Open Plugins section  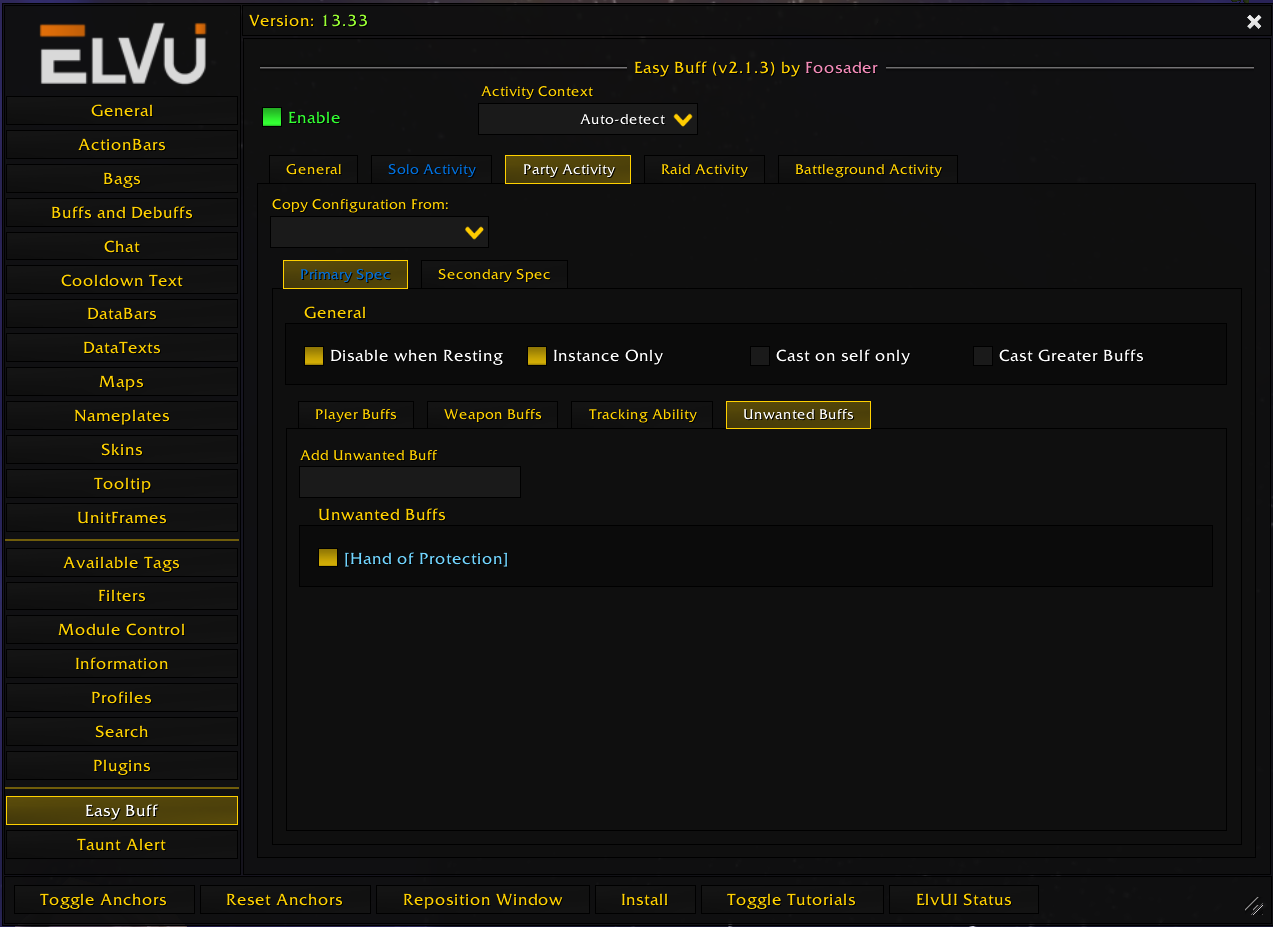[x=122, y=766]
